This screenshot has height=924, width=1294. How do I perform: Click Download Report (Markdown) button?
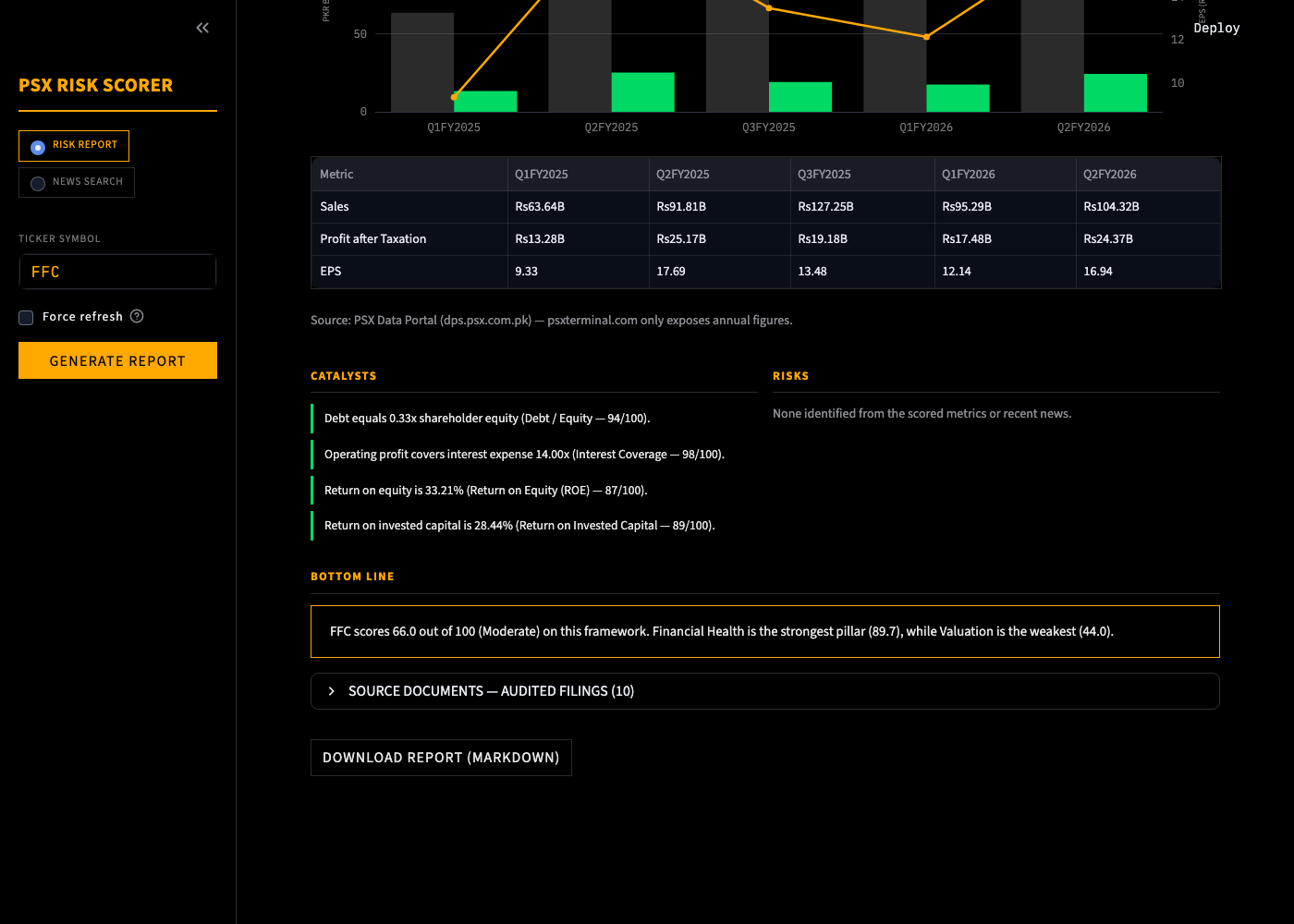(441, 758)
